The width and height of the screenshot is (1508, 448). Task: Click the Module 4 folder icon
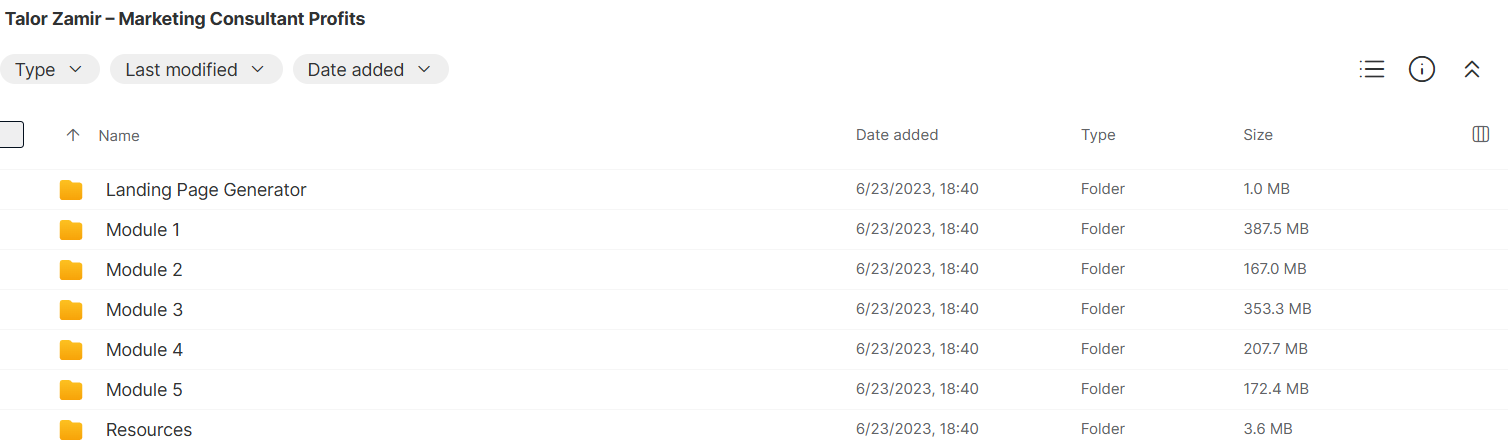[x=71, y=350]
